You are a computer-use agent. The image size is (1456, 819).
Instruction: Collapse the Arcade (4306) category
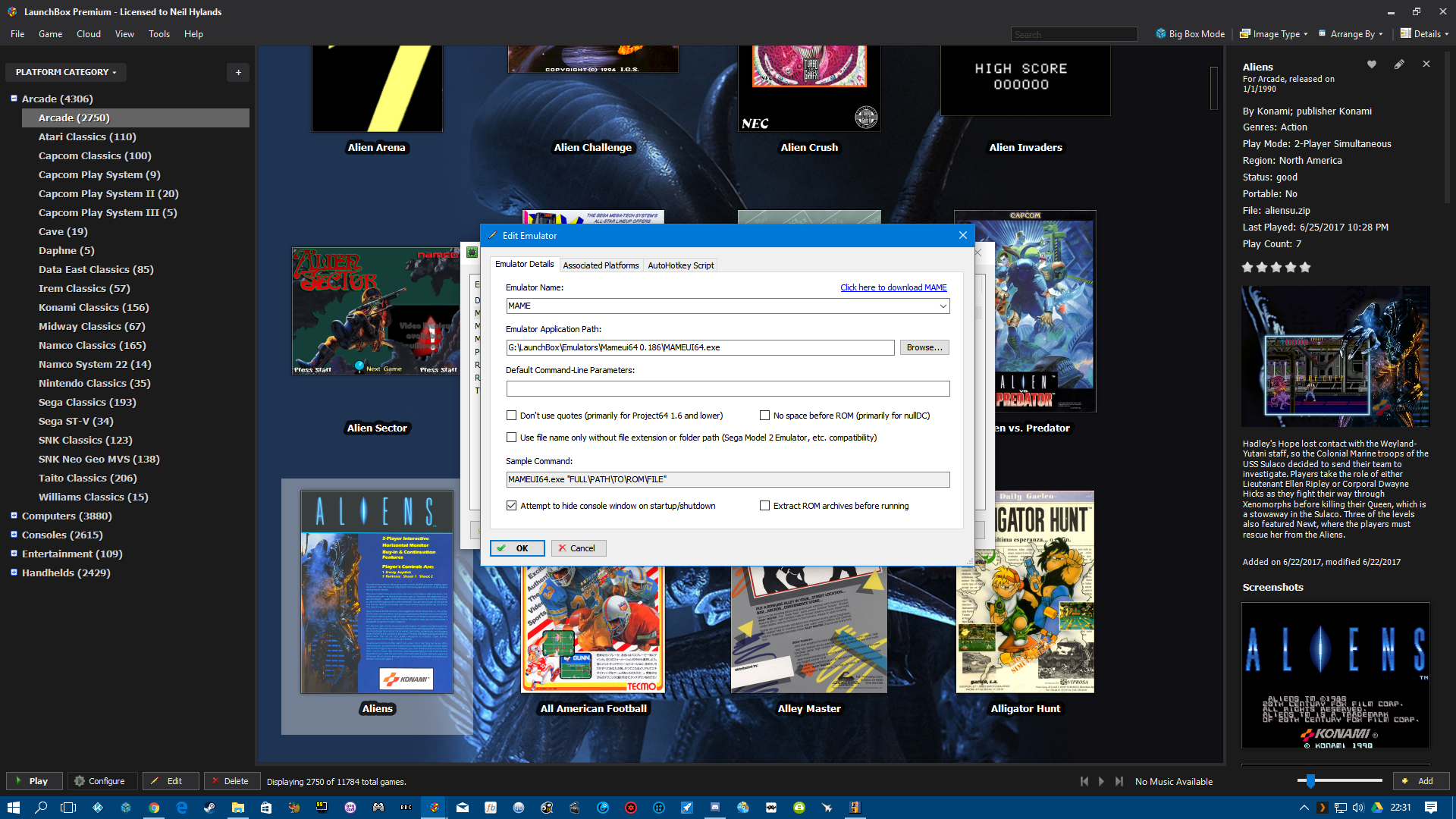(x=14, y=99)
